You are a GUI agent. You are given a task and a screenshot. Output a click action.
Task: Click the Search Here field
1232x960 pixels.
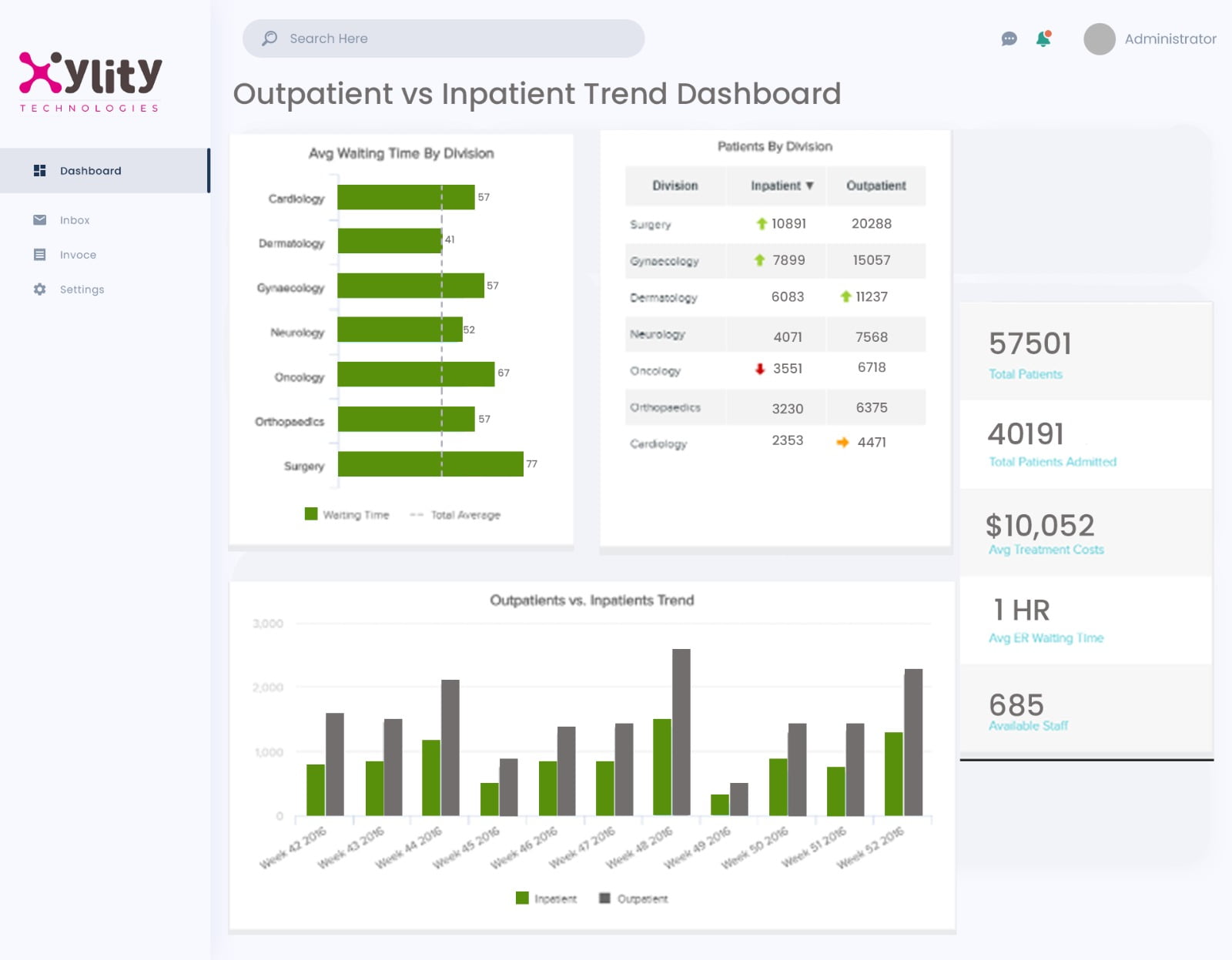[444, 38]
